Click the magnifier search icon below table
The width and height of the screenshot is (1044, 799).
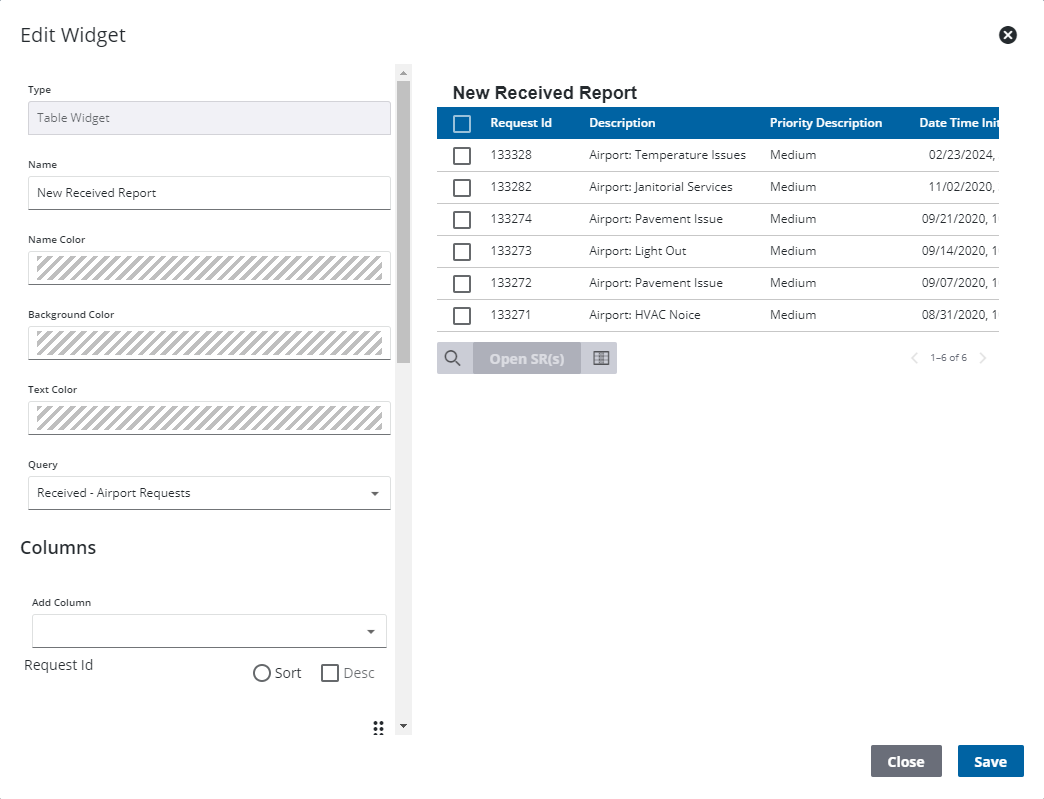[453, 358]
